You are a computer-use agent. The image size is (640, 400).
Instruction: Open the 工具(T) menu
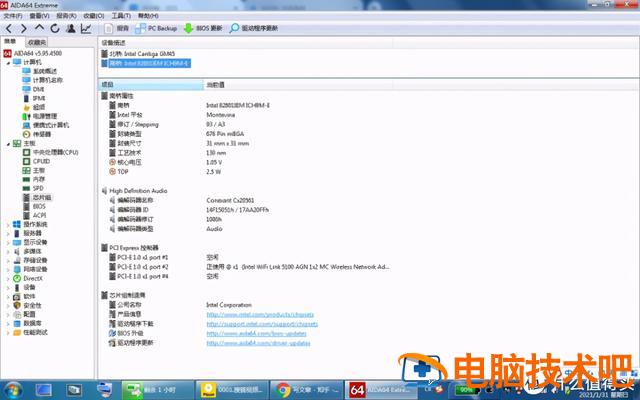pyautogui.click(x=121, y=16)
